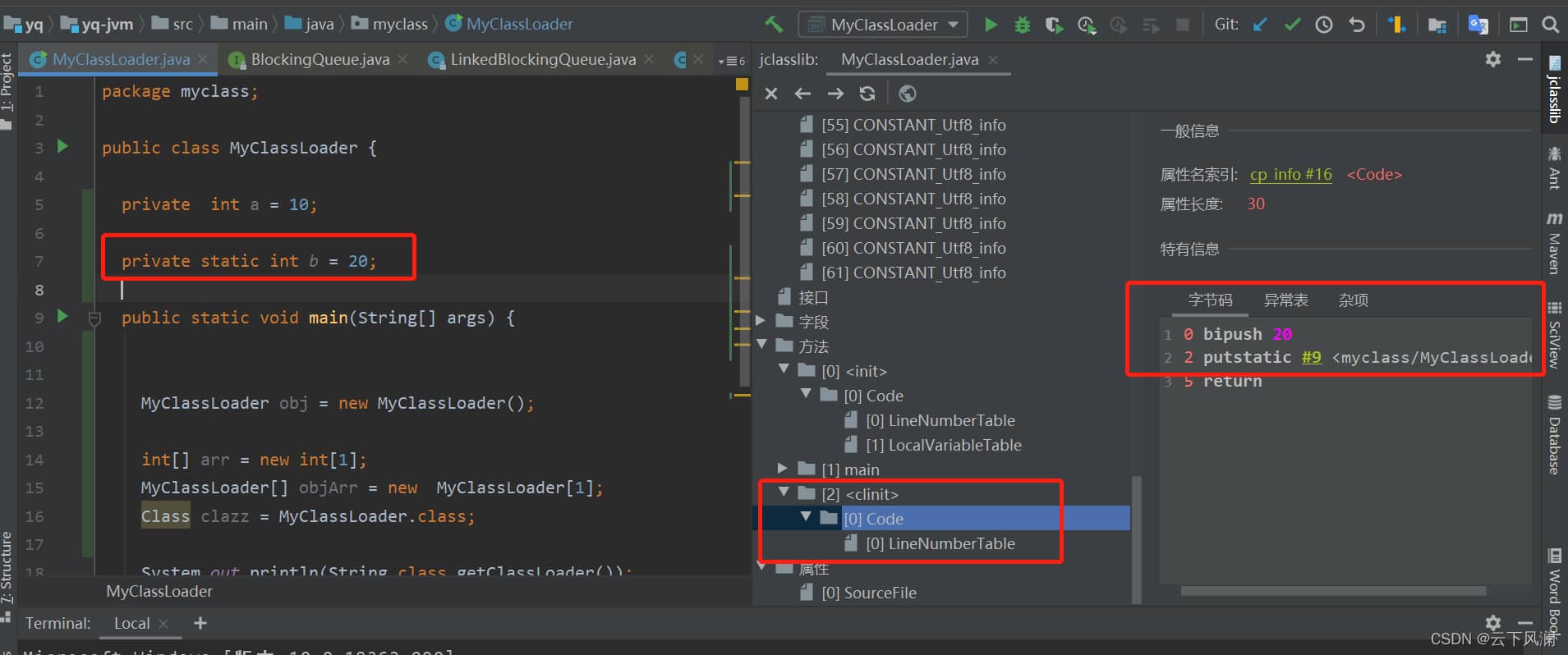
Task: Click Git rollback undo arrow
Action: pyautogui.click(x=1357, y=25)
